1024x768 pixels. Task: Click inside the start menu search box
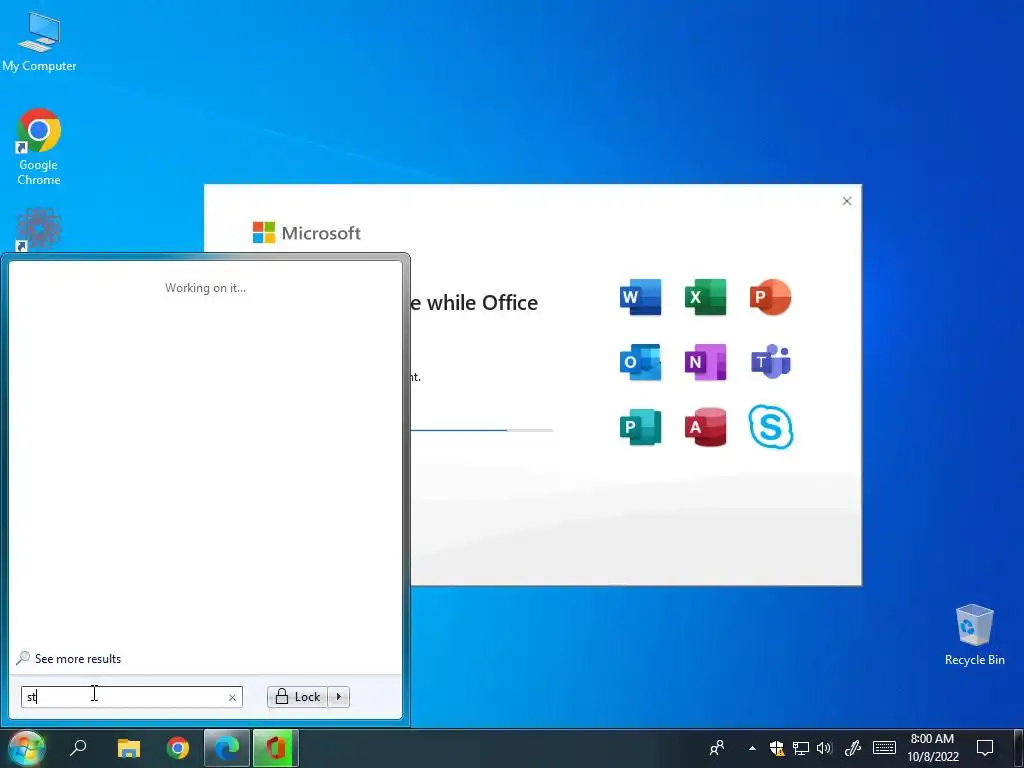[131, 697]
